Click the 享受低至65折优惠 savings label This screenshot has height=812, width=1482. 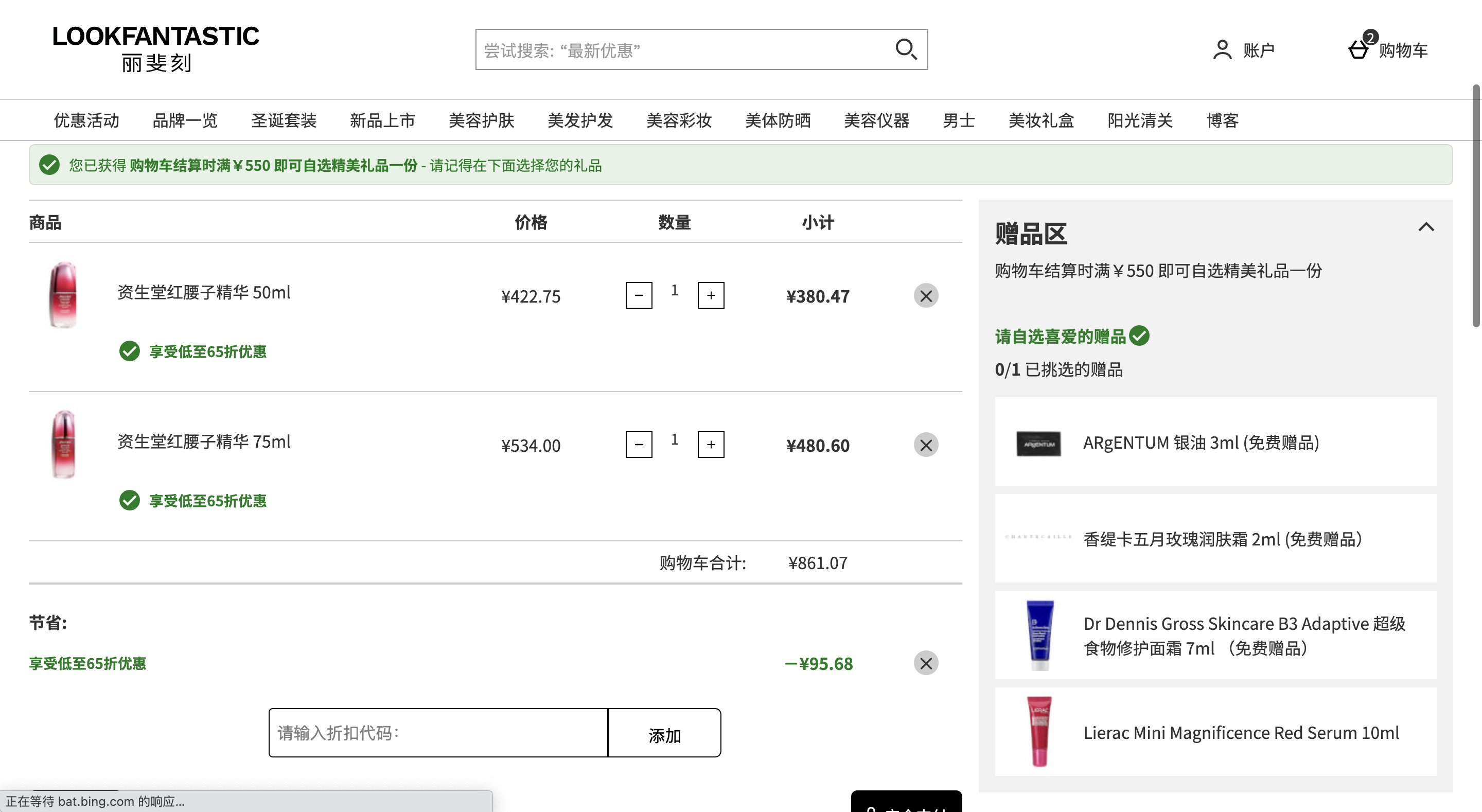(x=87, y=663)
